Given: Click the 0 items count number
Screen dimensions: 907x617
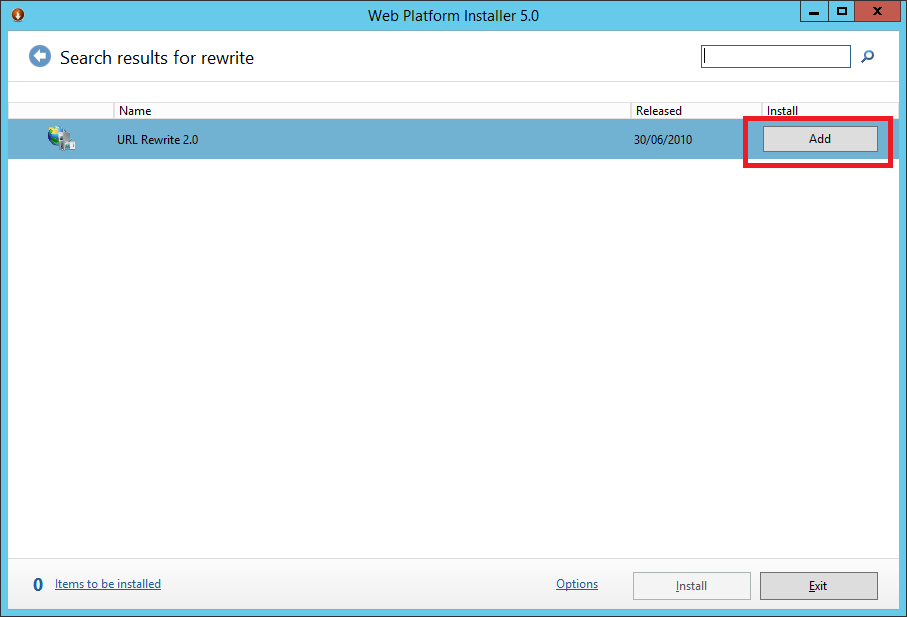Looking at the screenshot, I should pyautogui.click(x=38, y=585).
